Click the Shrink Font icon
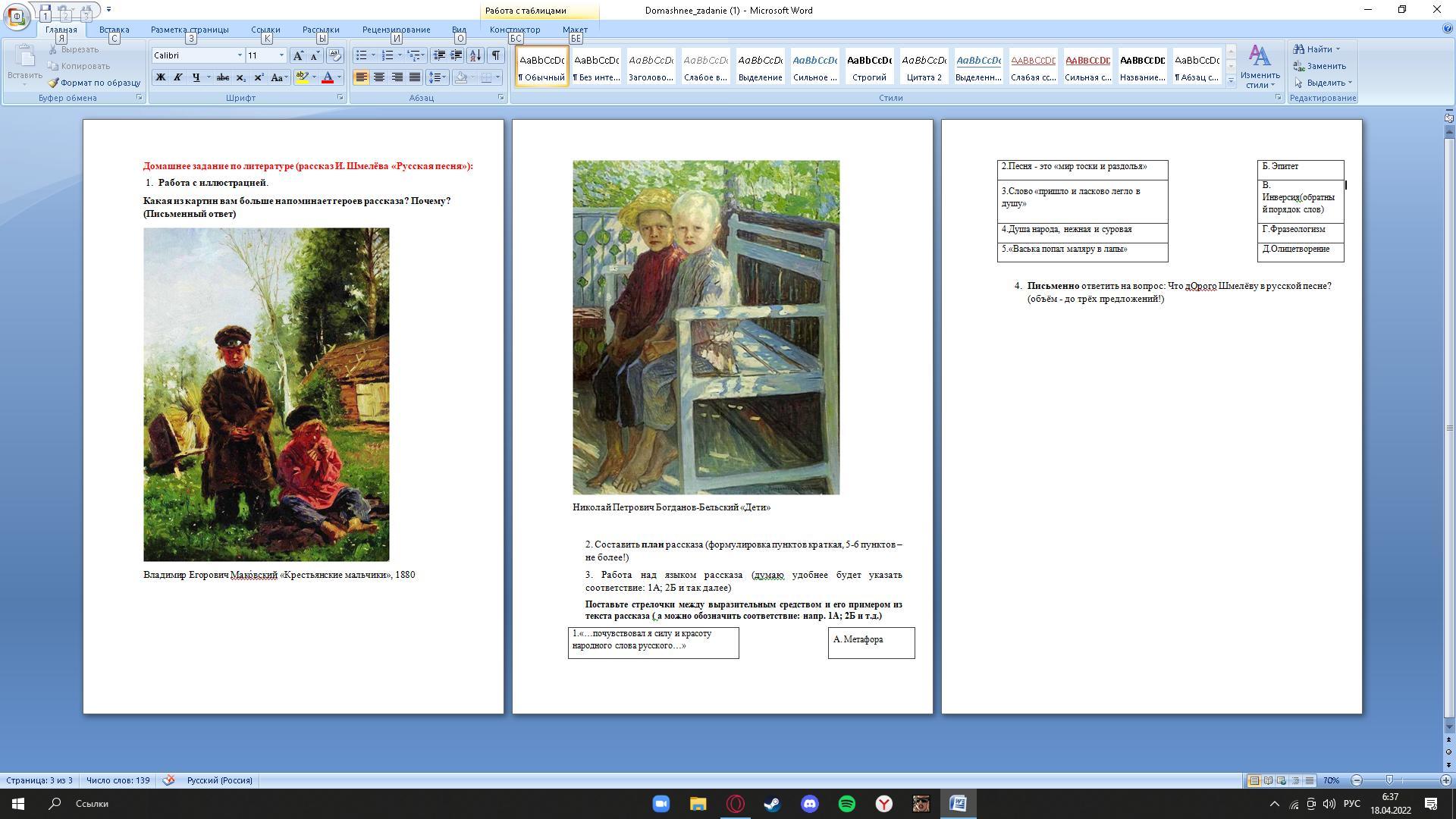Image resolution: width=1456 pixels, height=819 pixels. tap(315, 55)
